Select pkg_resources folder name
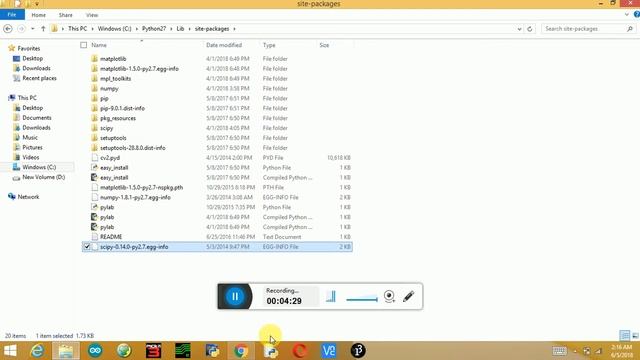 (x=118, y=118)
